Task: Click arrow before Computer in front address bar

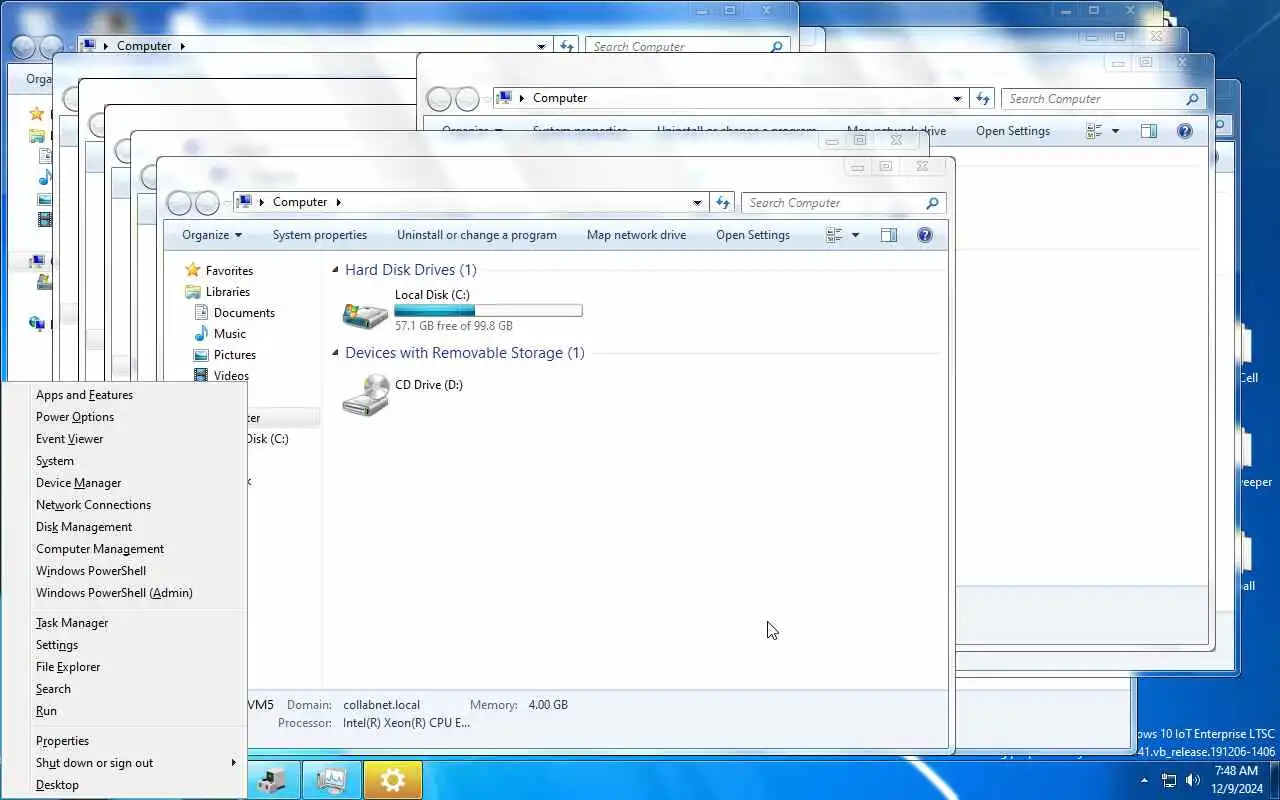Action: click(262, 202)
